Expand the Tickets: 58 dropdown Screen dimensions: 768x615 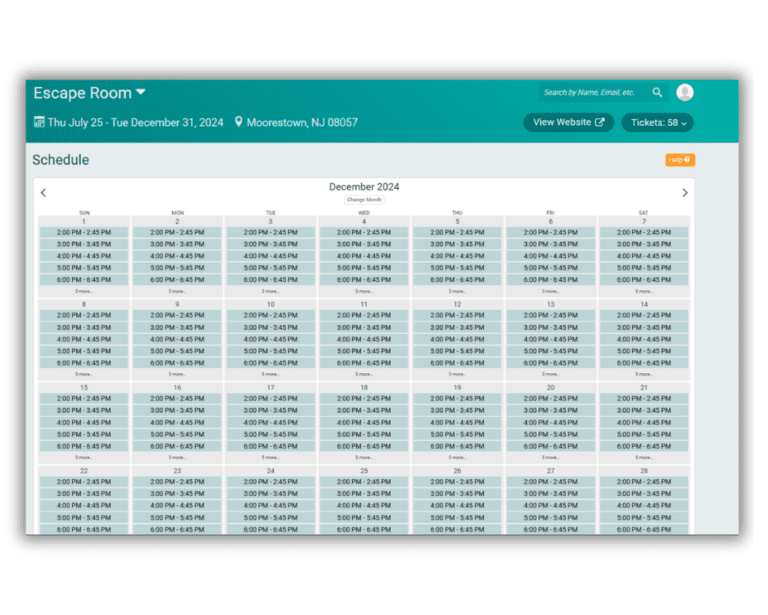coord(657,122)
